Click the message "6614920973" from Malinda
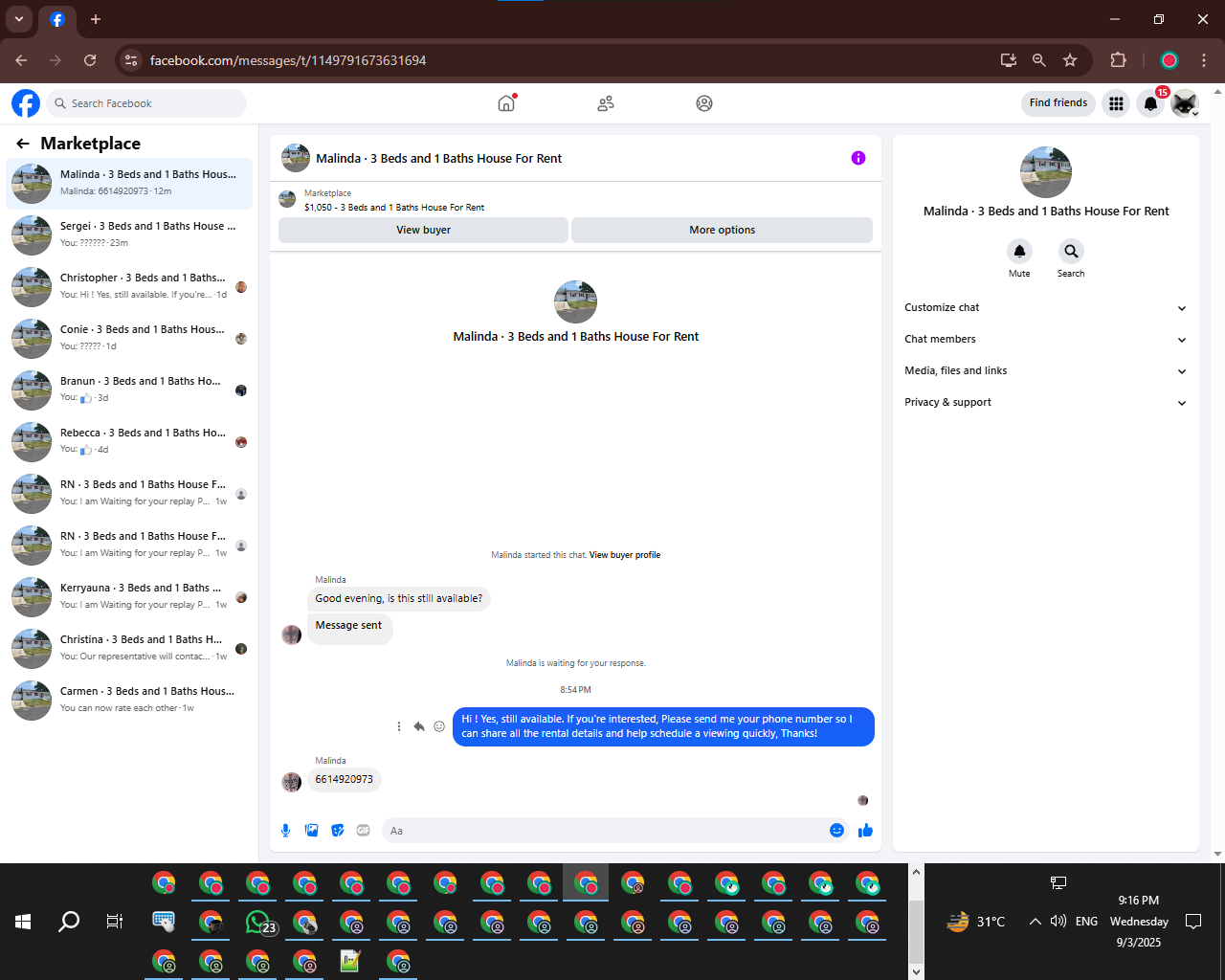 coord(345,780)
